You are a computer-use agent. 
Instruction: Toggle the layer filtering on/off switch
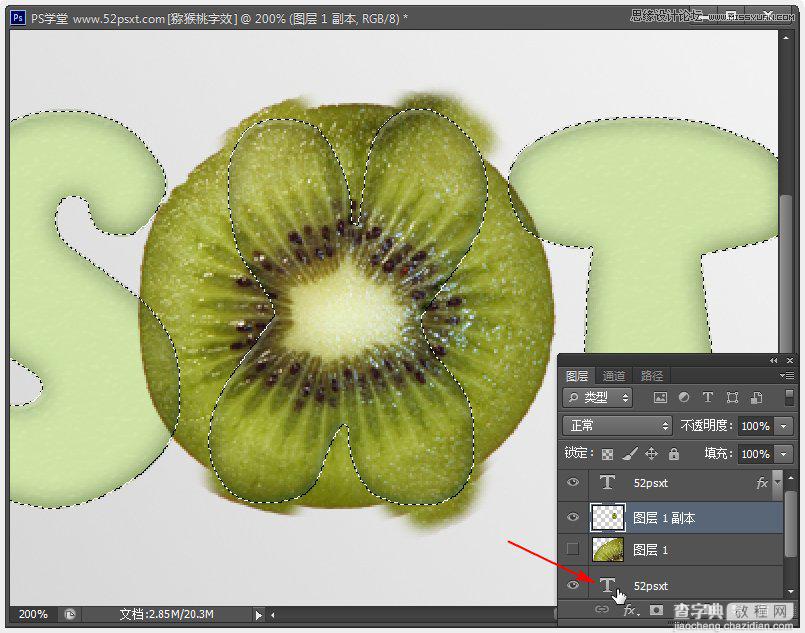[790, 397]
